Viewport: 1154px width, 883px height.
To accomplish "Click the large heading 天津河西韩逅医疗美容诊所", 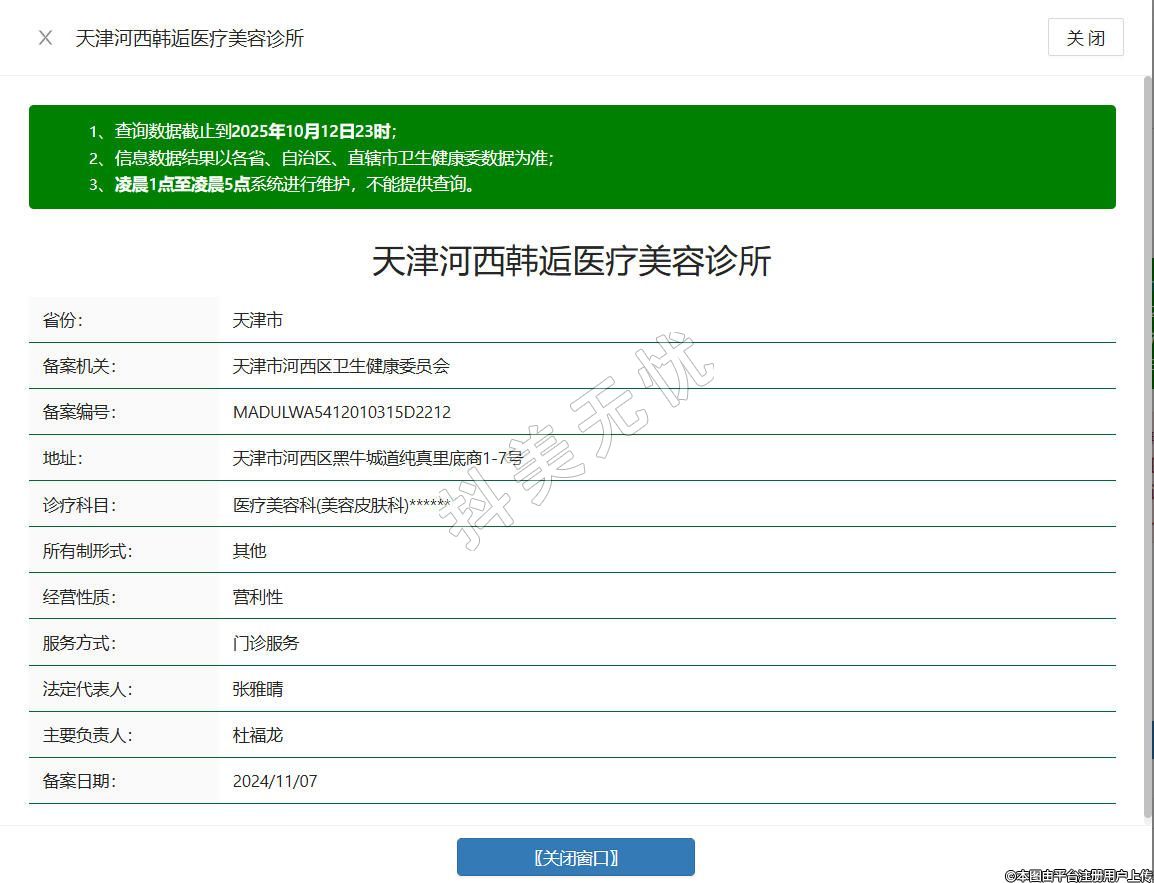I will click(x=571, y=261).
